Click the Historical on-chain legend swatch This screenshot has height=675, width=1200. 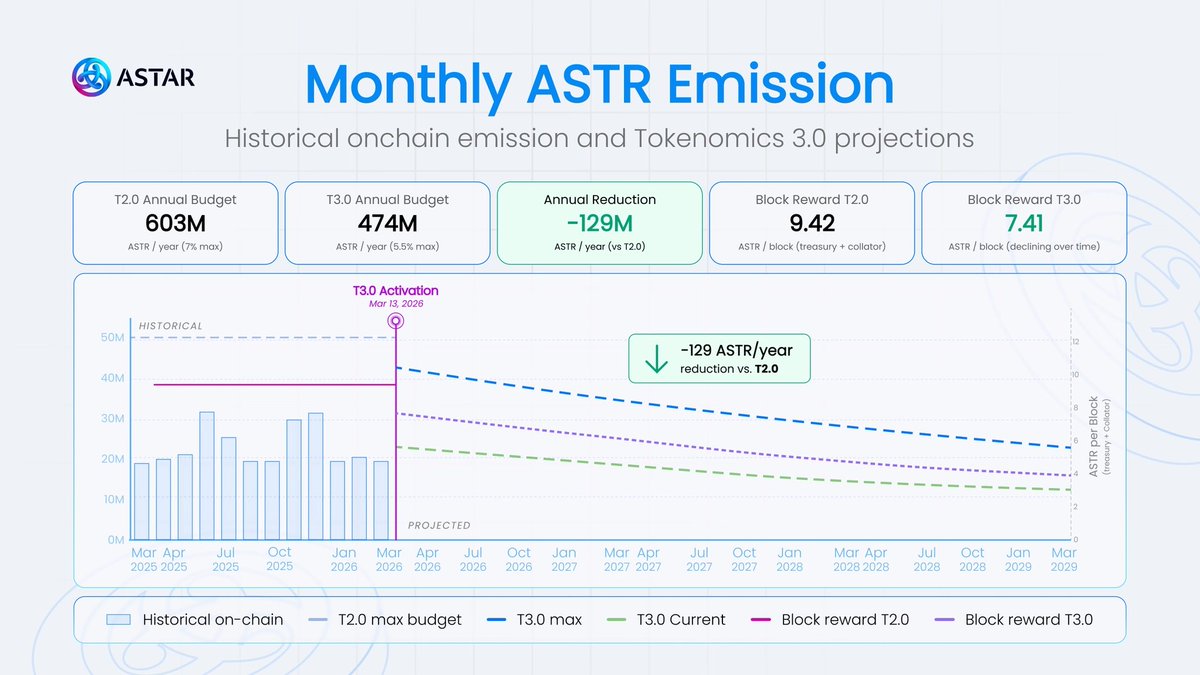[119, 620]
